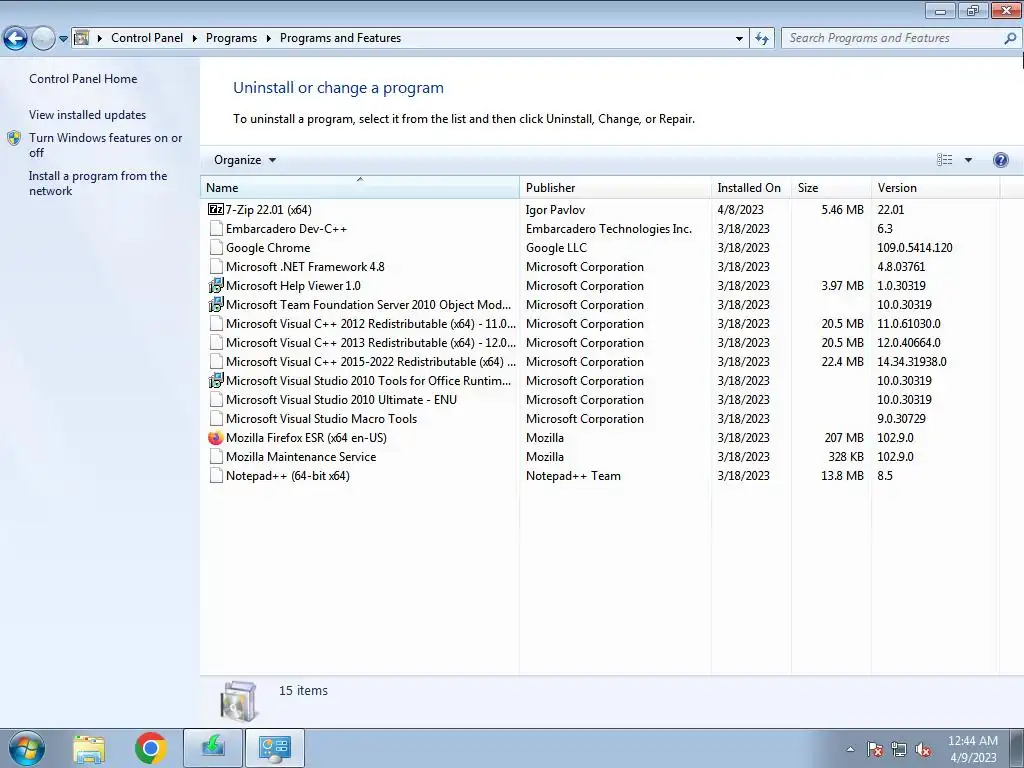Click the Embarcadero Dev-C++ row icon
The width and height of the screenshot is (1024, 768).
[216, 229]
